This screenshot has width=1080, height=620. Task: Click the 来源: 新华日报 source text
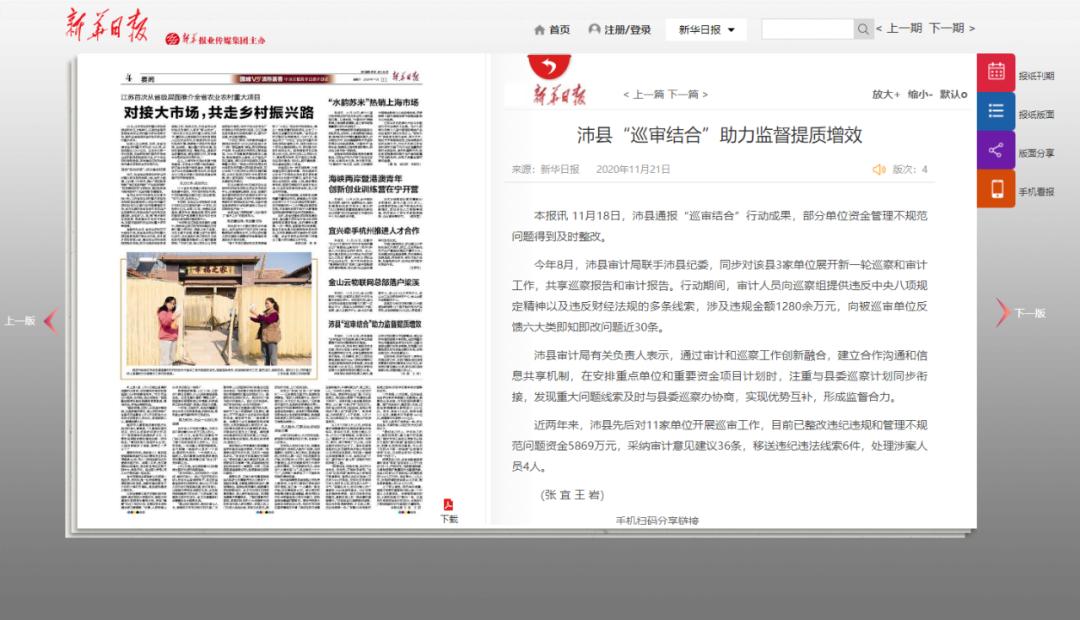(546, 169)
